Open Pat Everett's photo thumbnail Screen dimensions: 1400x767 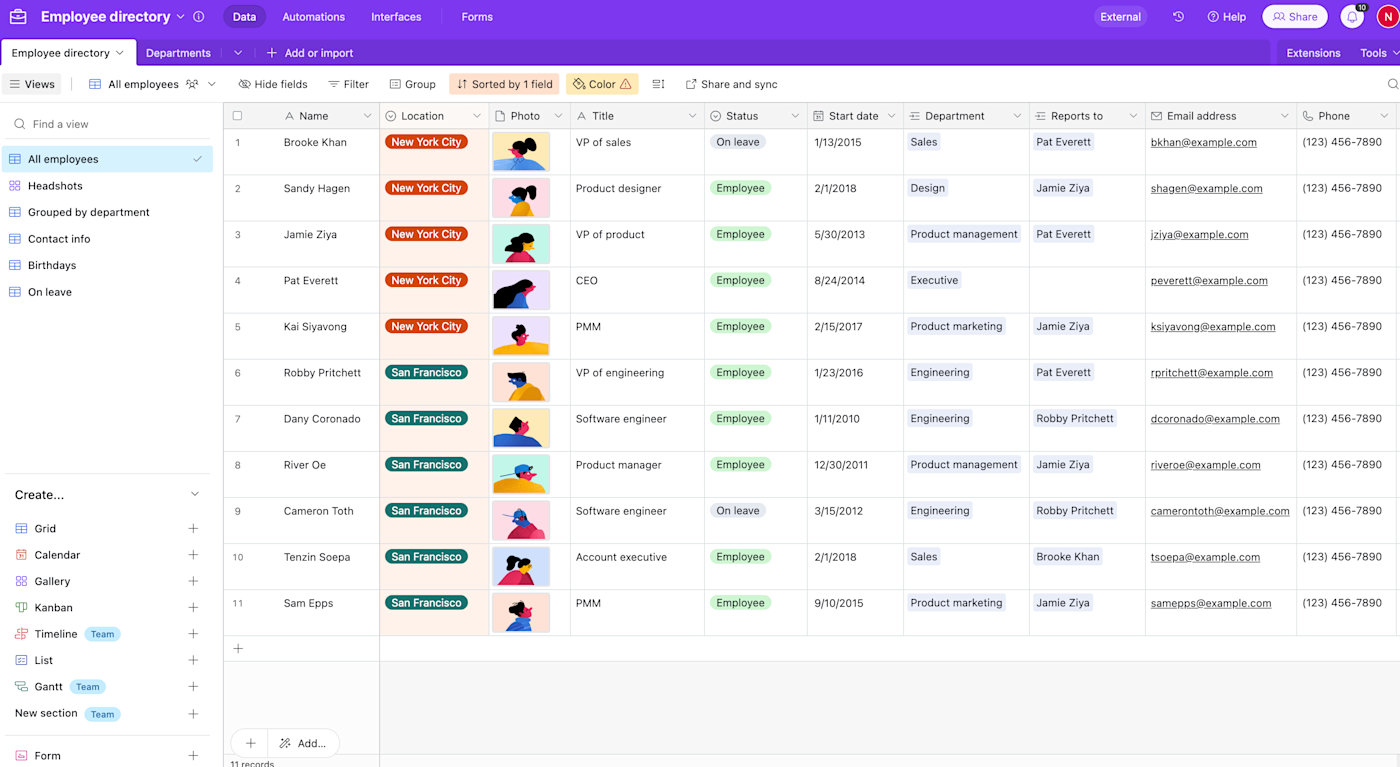coord(521,290)
